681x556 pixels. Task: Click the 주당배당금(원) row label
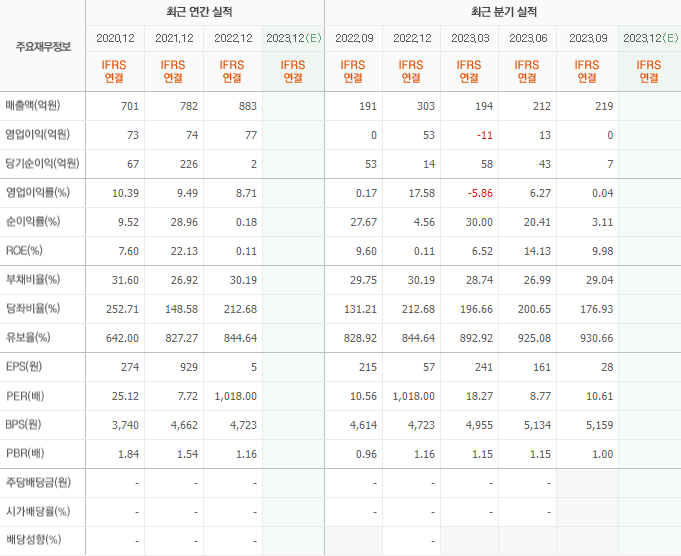click(x=38, y=482)
